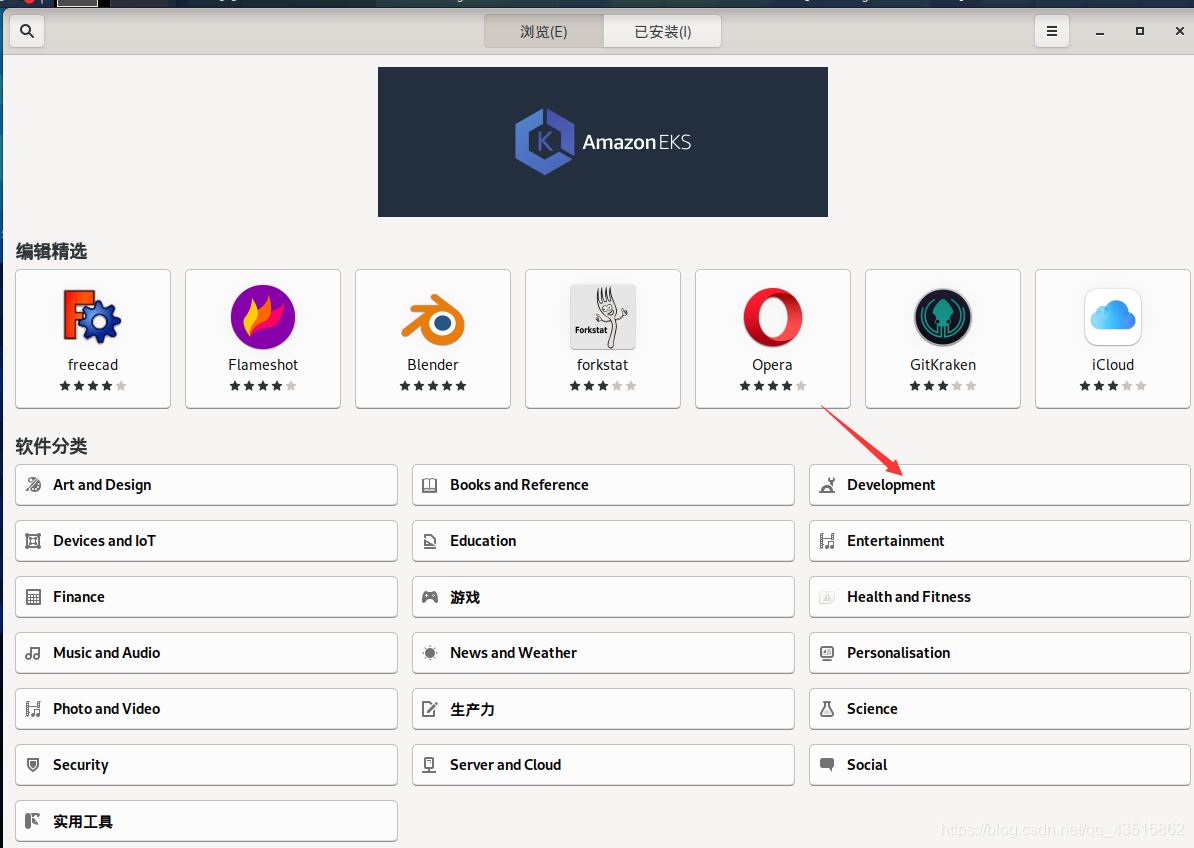Click the Science flask icon
This screenshot has height=848, width=1194.
pyautogui.click(x=826, y=709)
